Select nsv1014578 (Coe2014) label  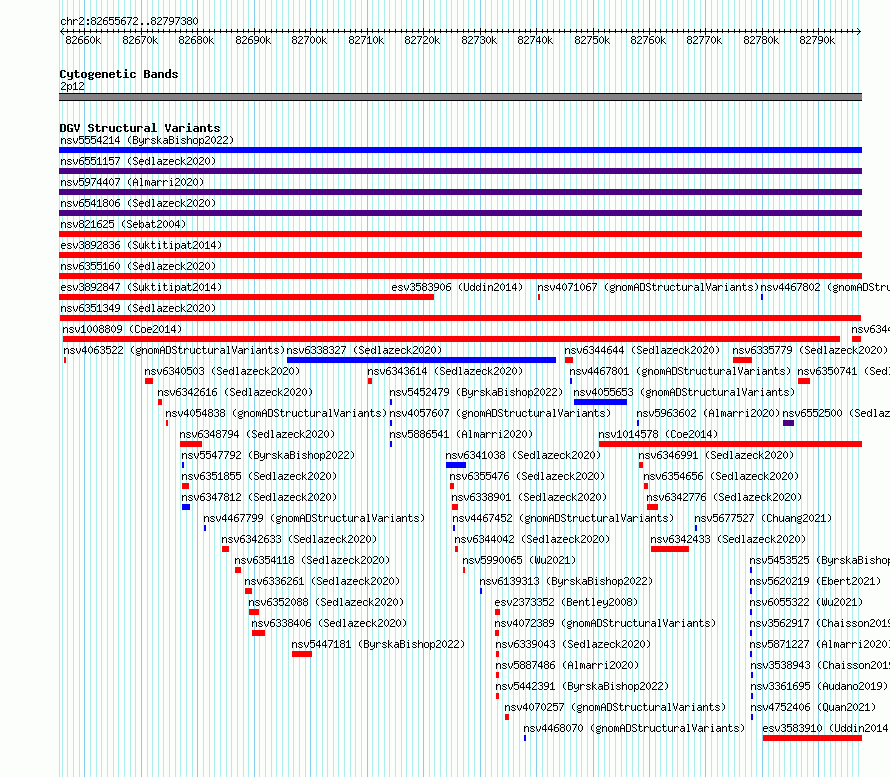pyautogui.click(x=658, y=434)
